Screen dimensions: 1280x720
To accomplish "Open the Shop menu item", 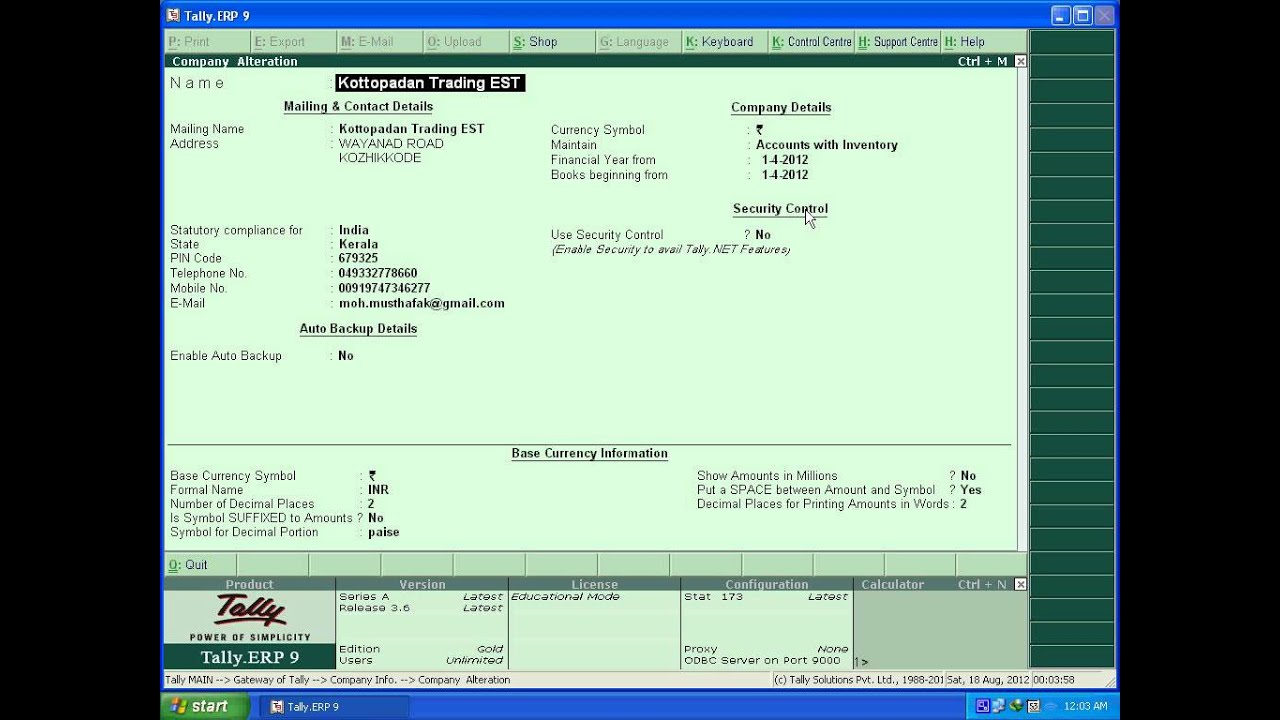I will click(551, 42).
